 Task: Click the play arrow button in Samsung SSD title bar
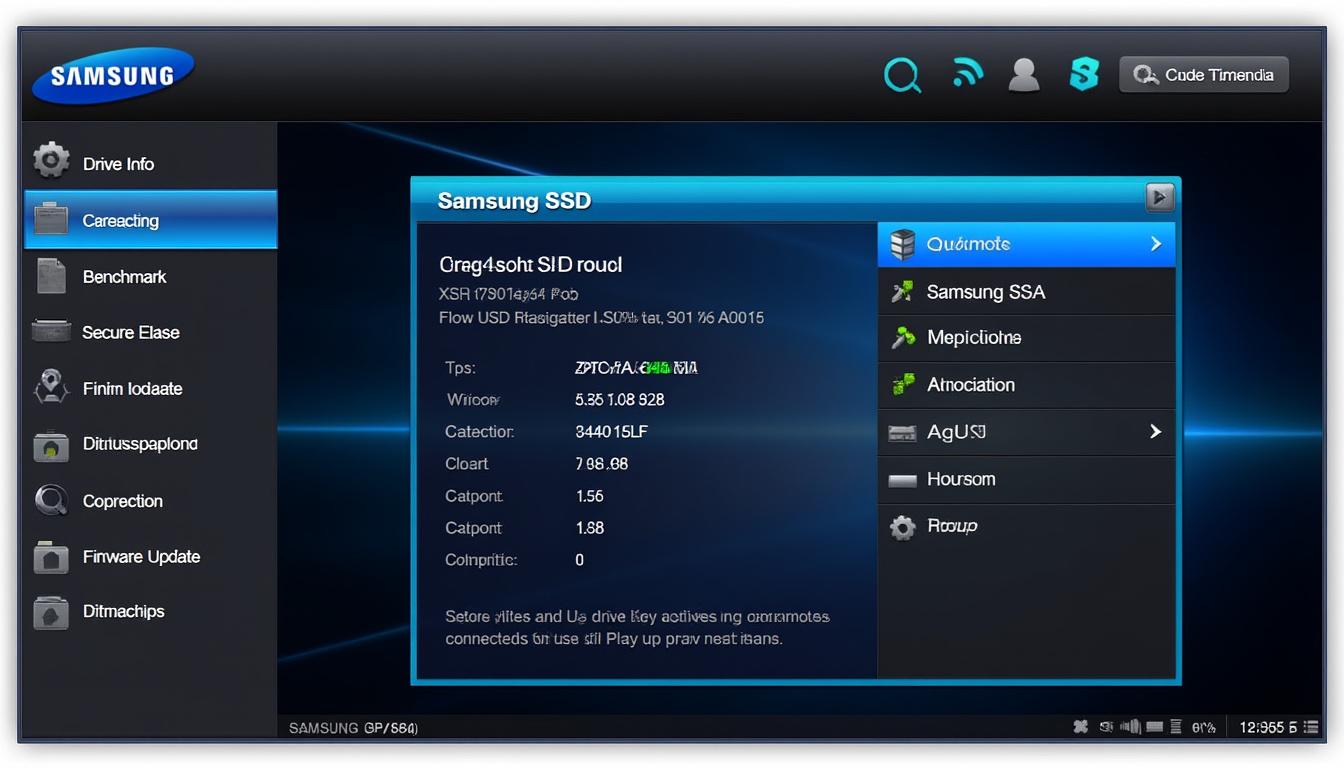(1159, 198)
